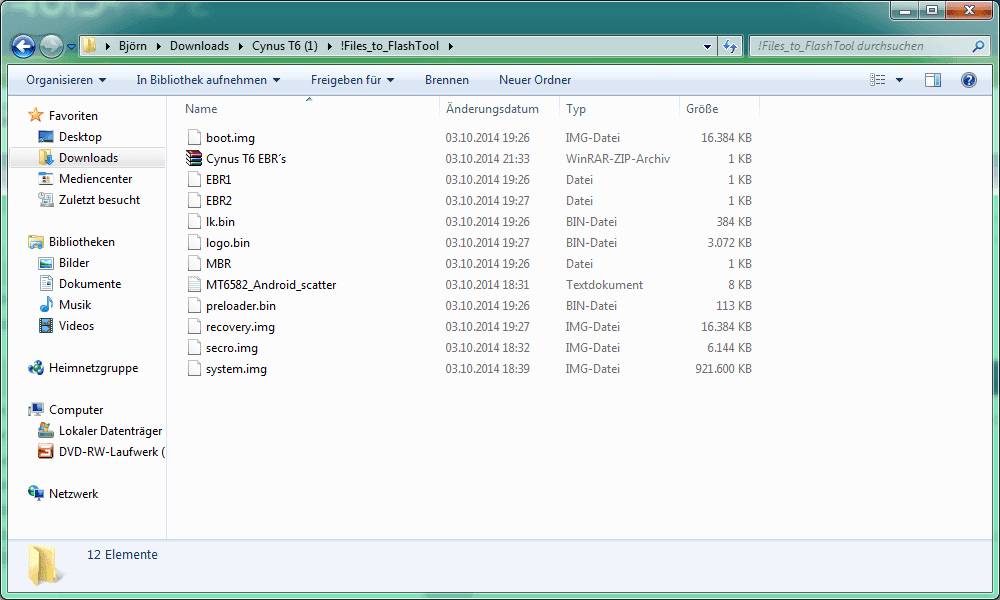
Task: Open In Bibliothek aufnehmen menu
Action: 209,80
